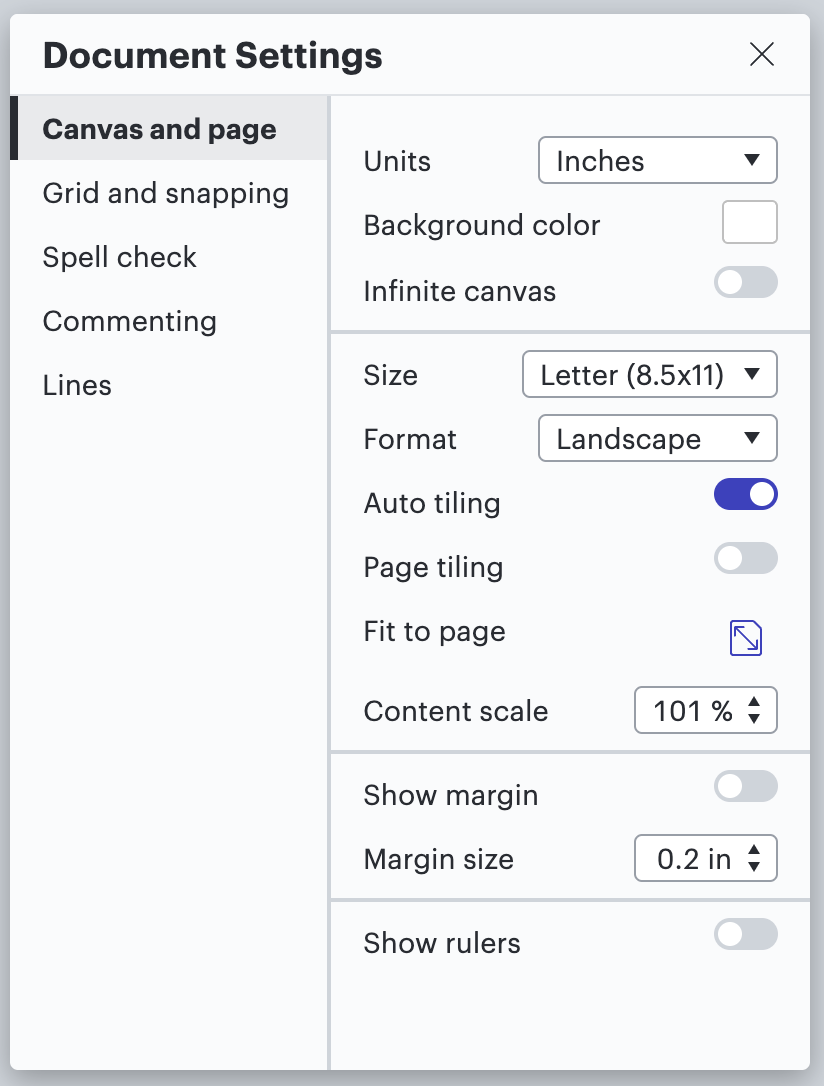Image resolution: width=824 pixels, height=1086 pixels.
Task: Expand the Size dropdown Letter (8.5x11)
Action: click(x=649, y=375)
